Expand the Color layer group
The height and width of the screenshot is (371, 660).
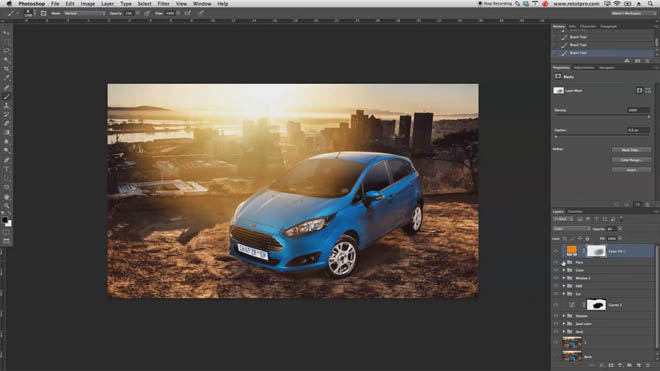(x=564, y=270)
